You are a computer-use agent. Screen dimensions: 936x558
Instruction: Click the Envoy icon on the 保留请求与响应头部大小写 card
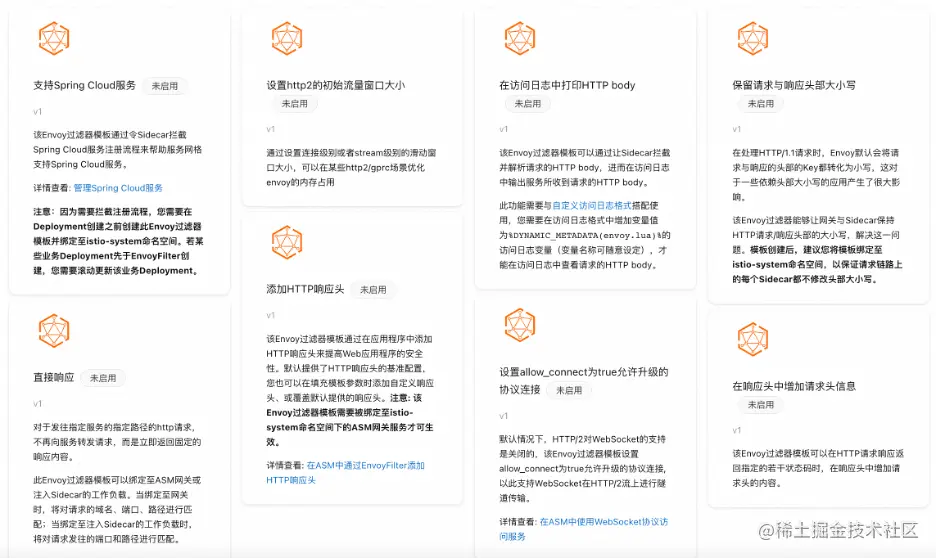[x=753, y=39]
